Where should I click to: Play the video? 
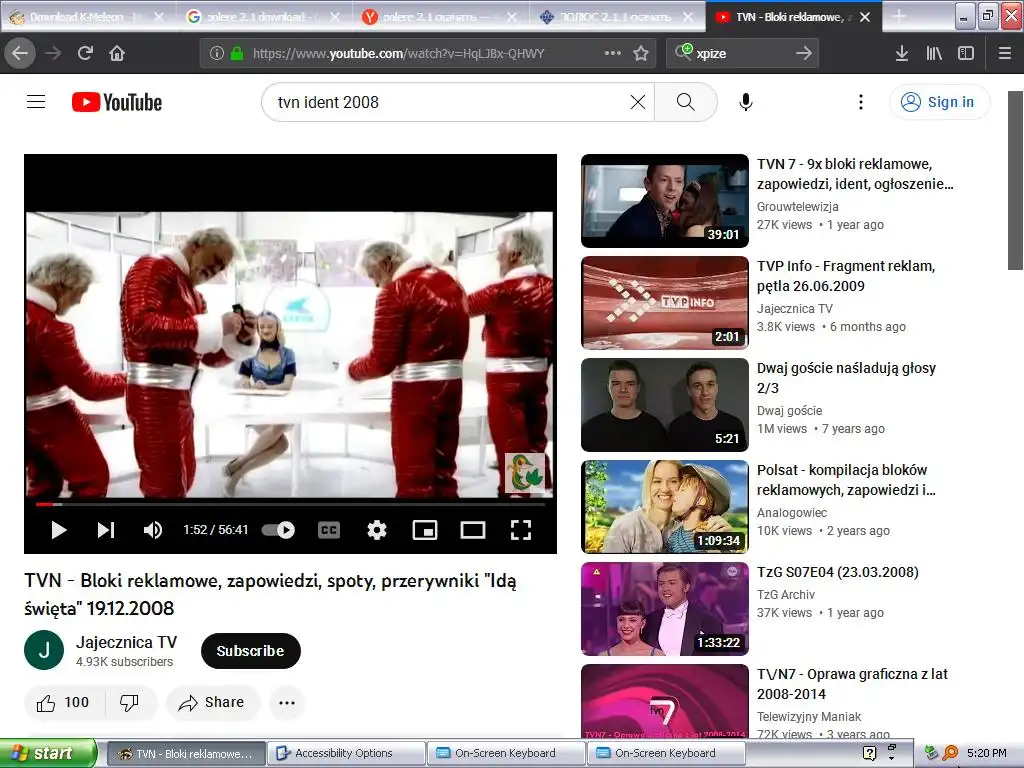point(59,530)
